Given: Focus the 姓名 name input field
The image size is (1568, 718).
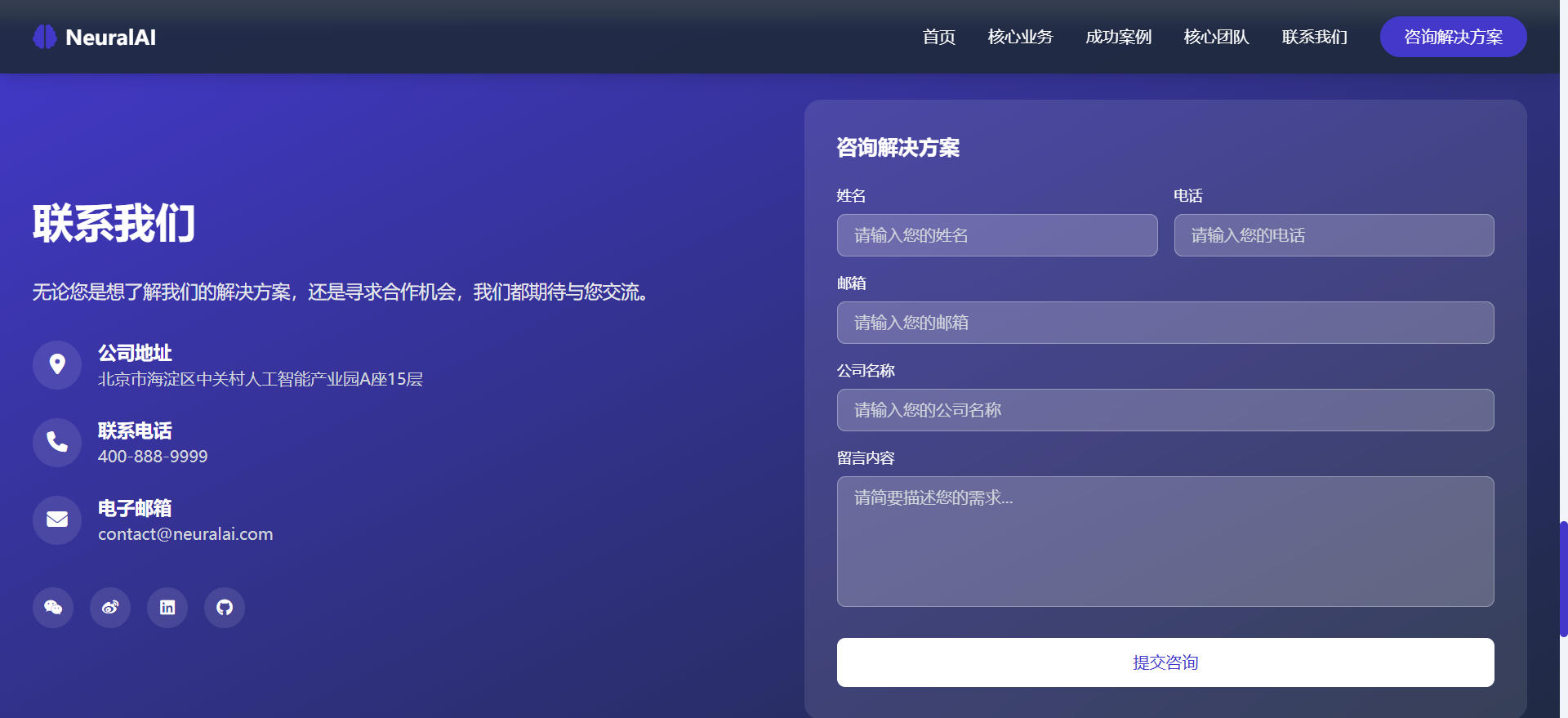Looking at the screenshot, I should [996, 235].
